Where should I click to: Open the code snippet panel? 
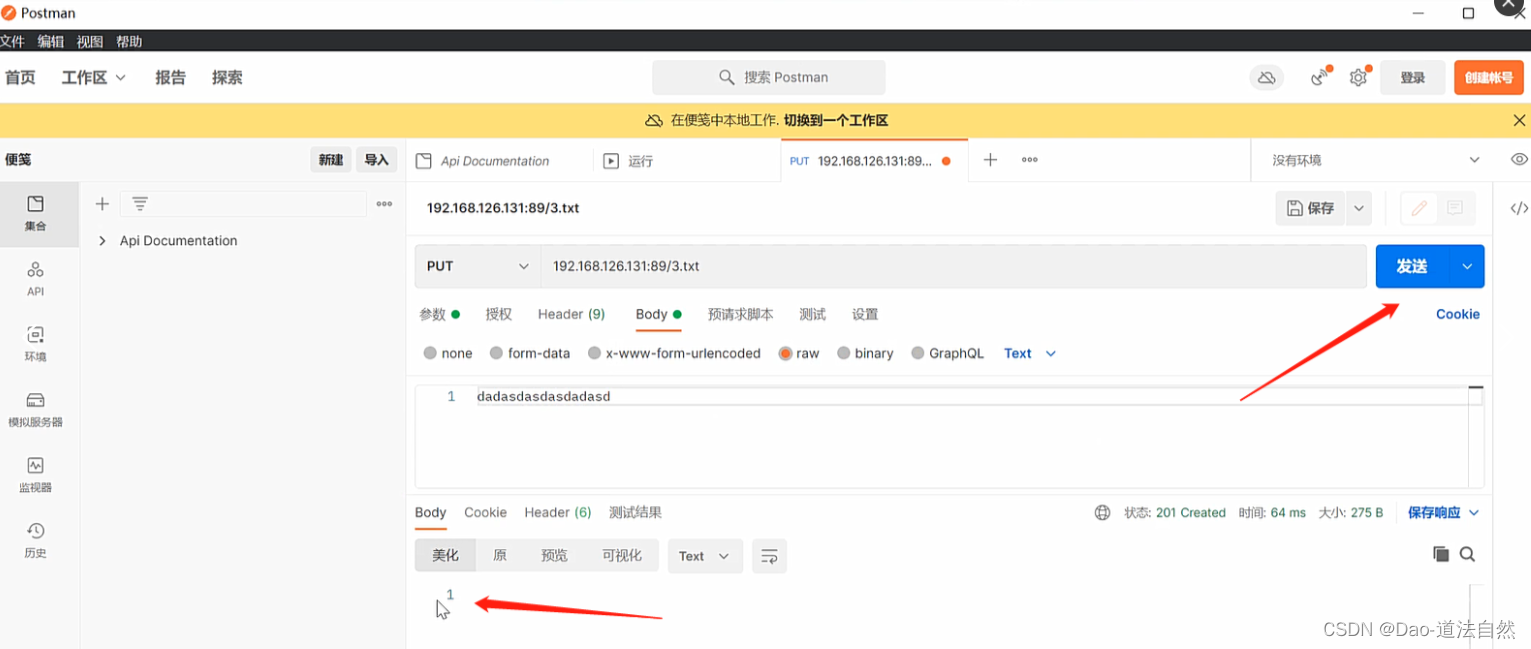[x=1518, y=208]
